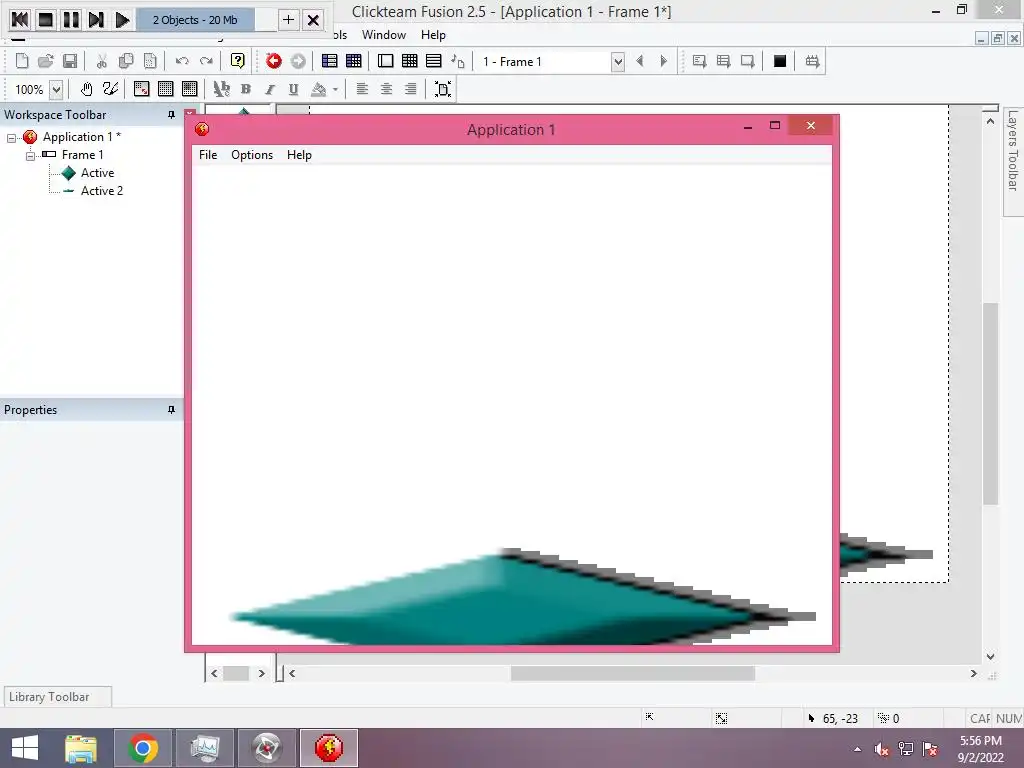This screenshot has width=1024, height=768.
Task: Select the hand pan tool
Action: pyautogui.click(x=86, y=89)
